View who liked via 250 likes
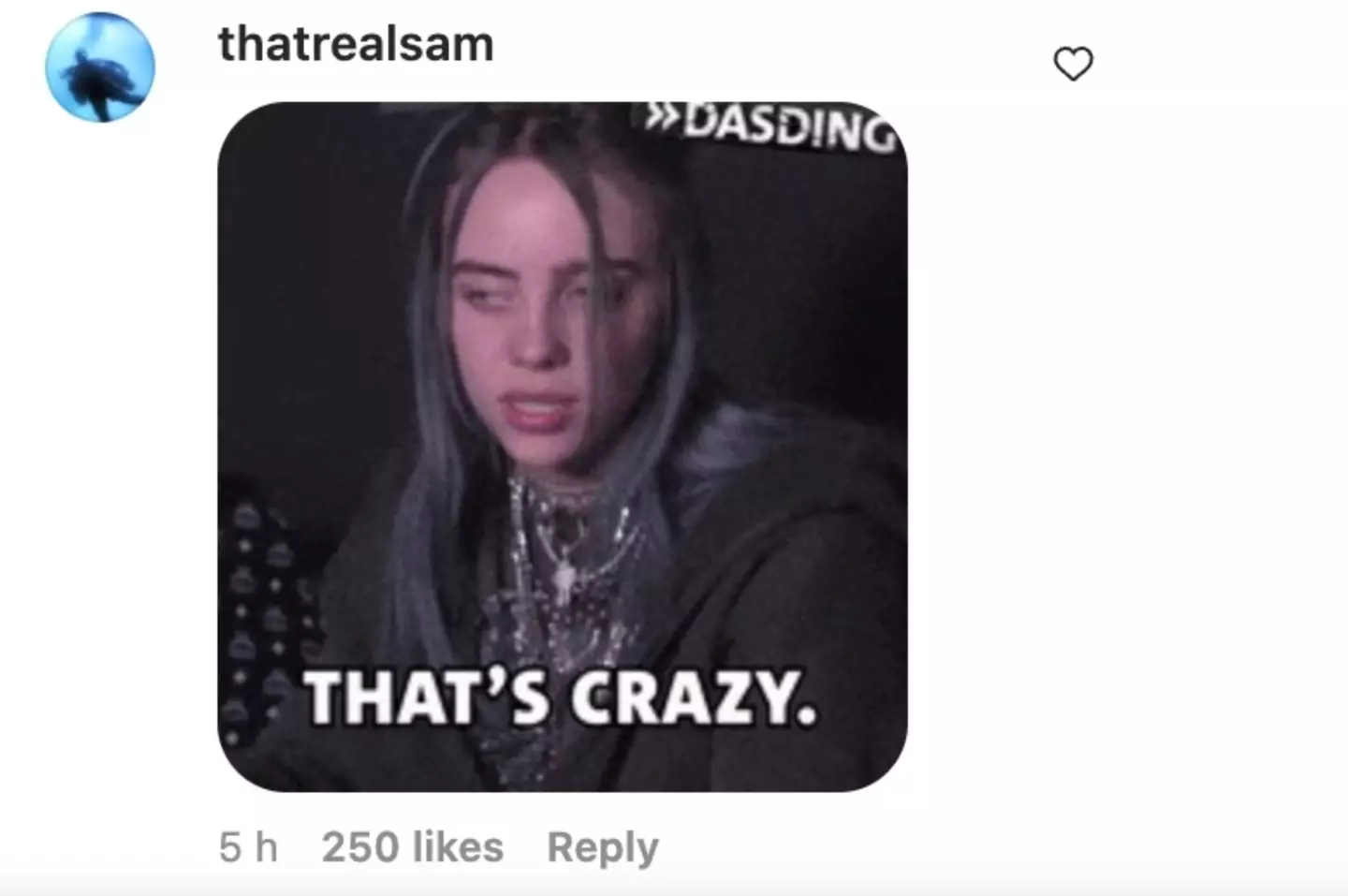Image resolution: width=1348 pixels, height=896 pixels. pyautogui.click(x=413, y=847)
